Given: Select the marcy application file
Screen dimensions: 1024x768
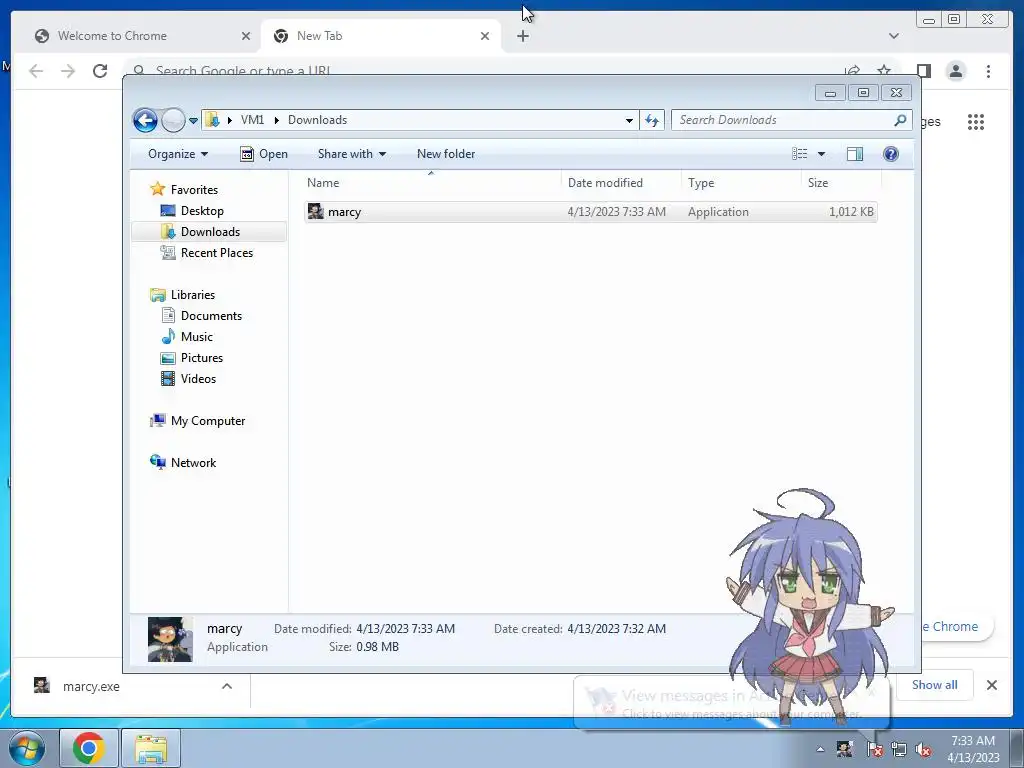Looking at the screenshot, I should [x=590, y=212].
